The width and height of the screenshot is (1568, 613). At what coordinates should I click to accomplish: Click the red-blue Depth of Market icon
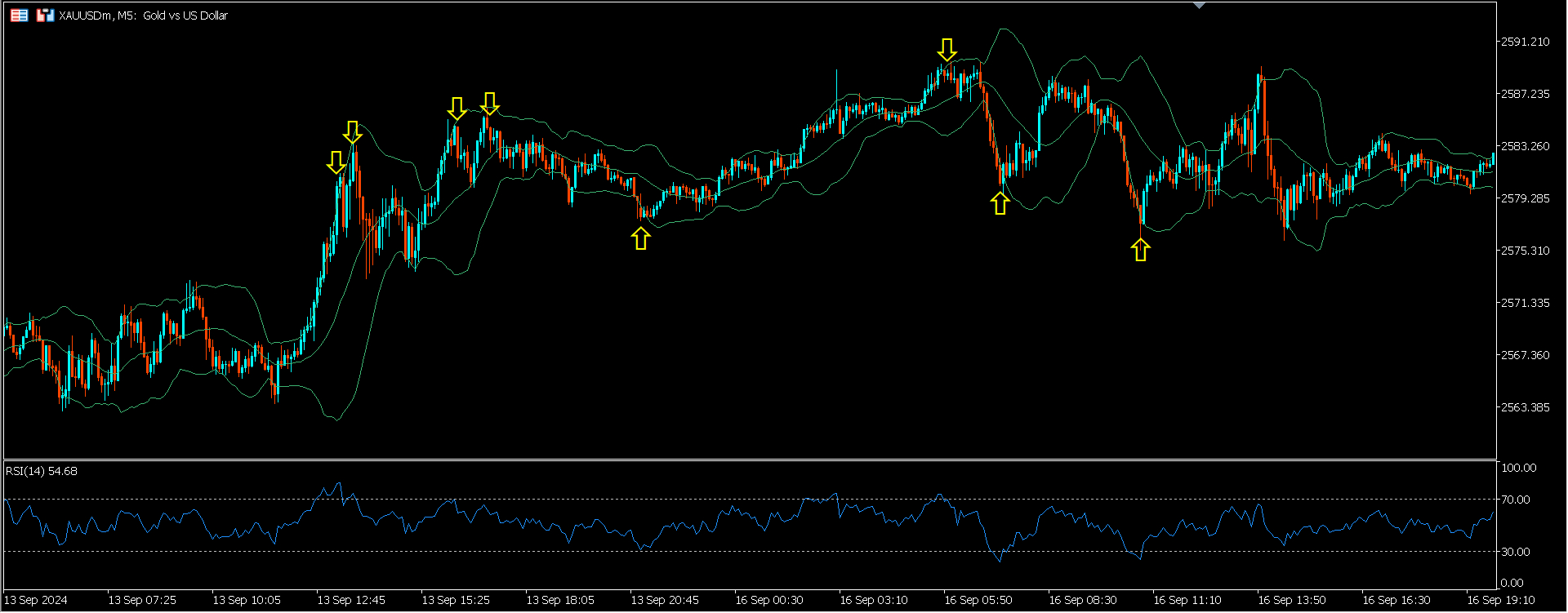click(19, 16)
